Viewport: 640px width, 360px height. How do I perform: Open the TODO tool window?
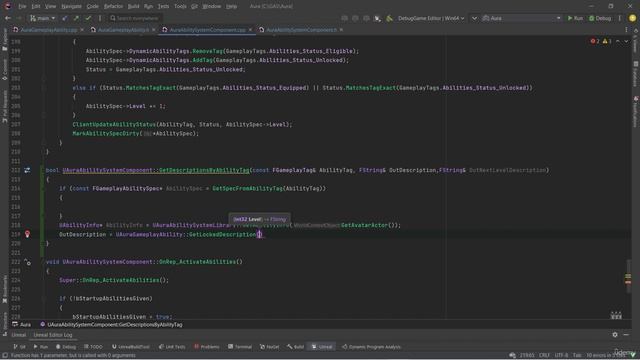(93, 347)
